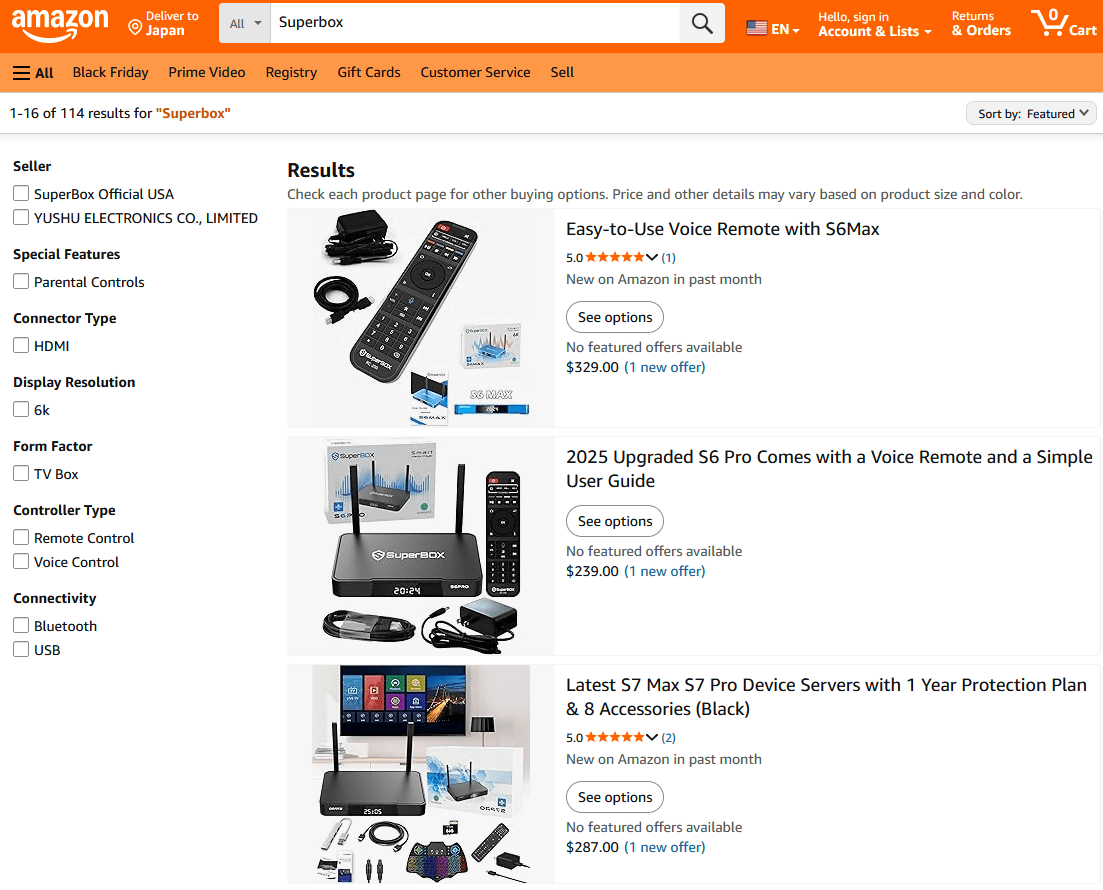Click into the Superbox search field
Screen dimensions: 1103x890
click(475, 23)
